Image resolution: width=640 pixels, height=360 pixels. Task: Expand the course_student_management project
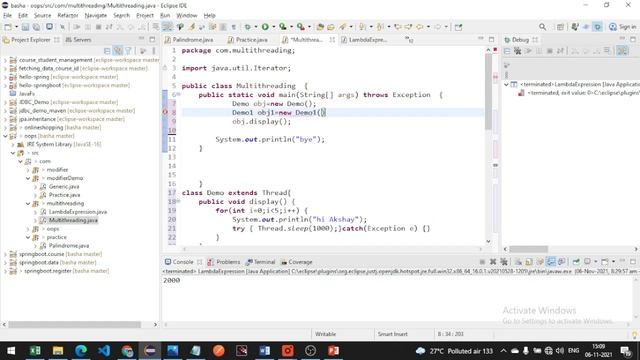5,60
